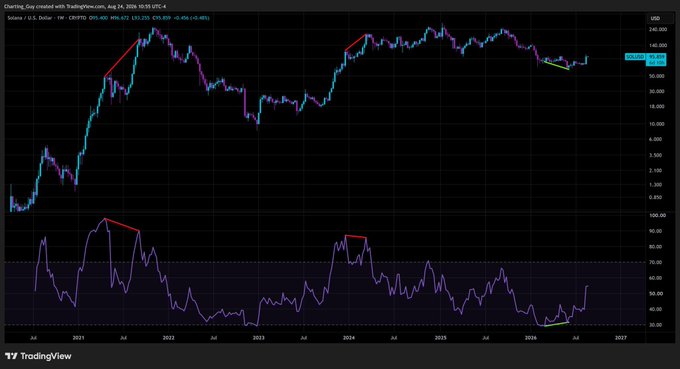This screenshot has height=369, width=680.
Task: Click the 40.00 RSI axis label
Action: point(656,309)
